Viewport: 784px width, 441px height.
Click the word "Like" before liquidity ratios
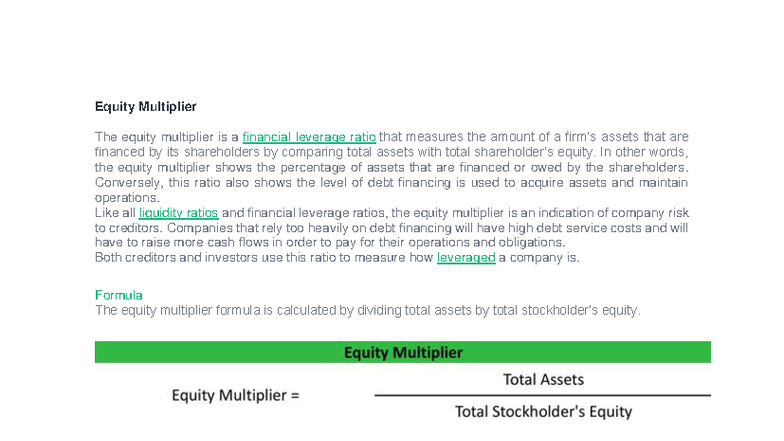pyautogui.click(x=105, y=213)
